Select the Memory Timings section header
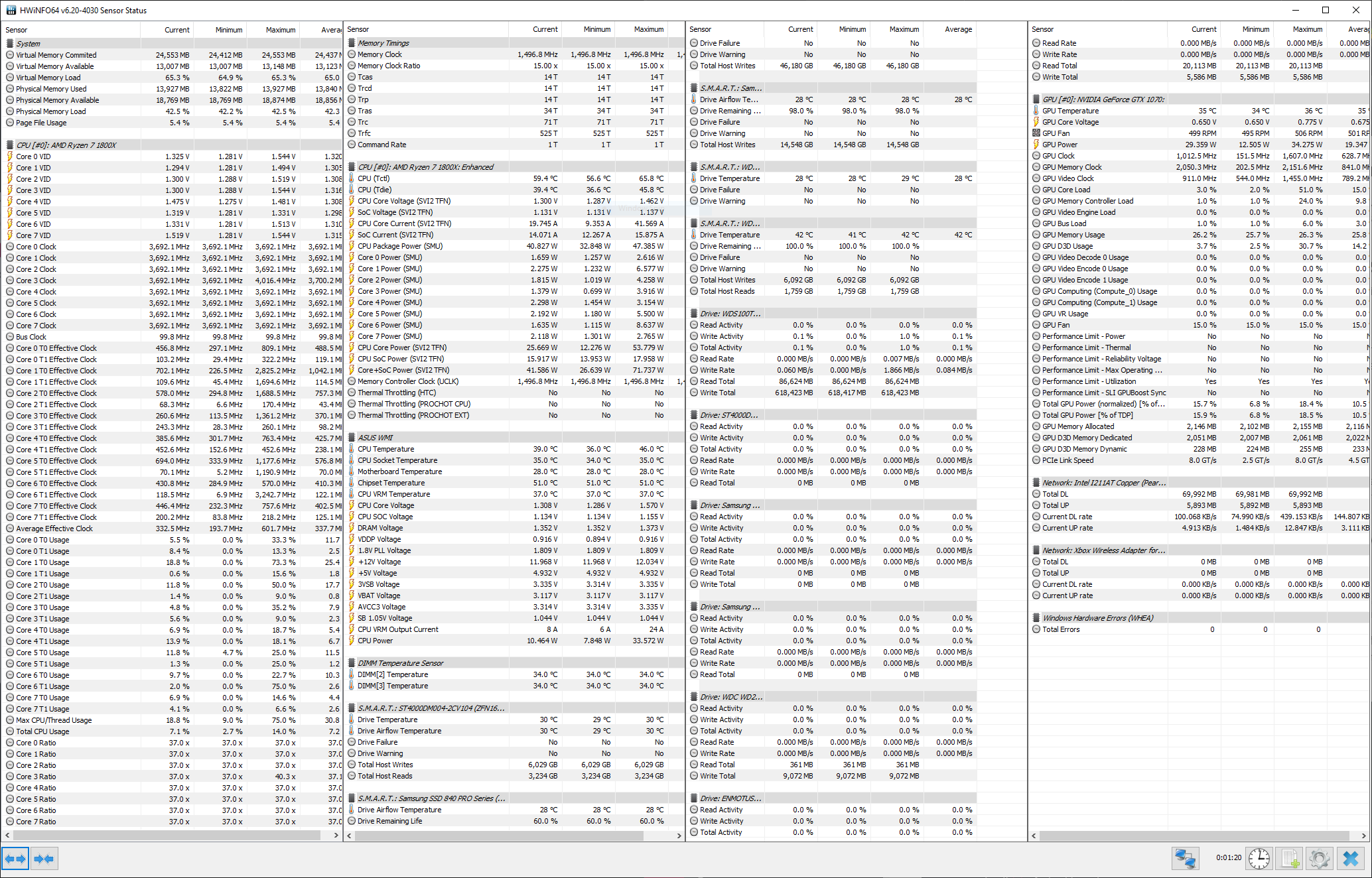Screen dimensions: 1372x878 coord(383,43)
